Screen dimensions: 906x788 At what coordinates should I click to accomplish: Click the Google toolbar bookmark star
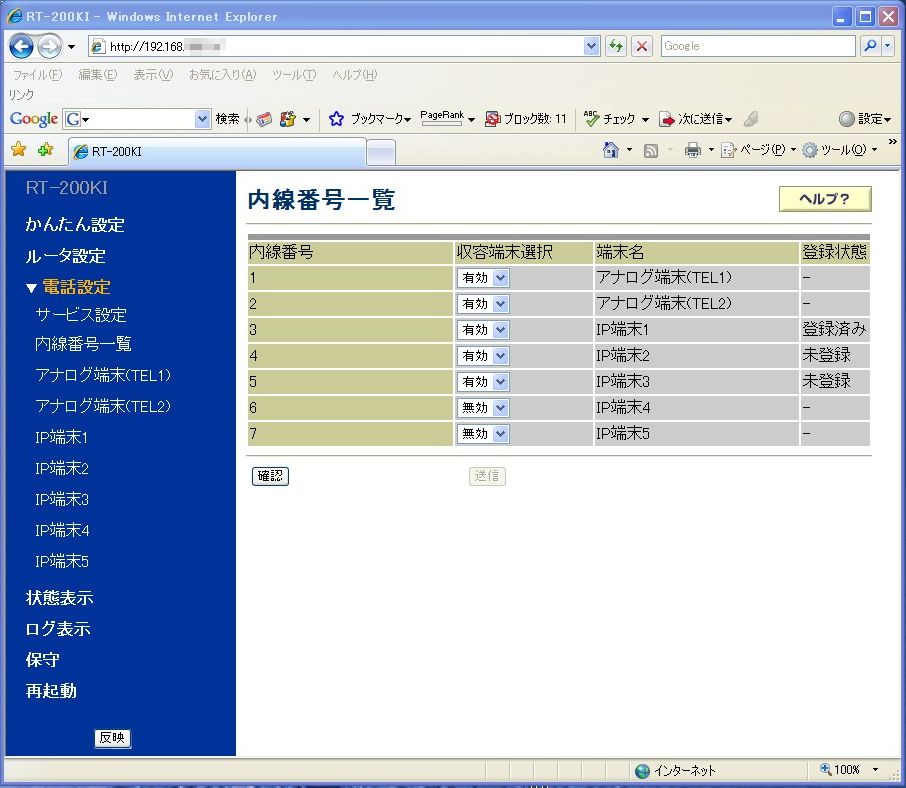click(337, 119)
